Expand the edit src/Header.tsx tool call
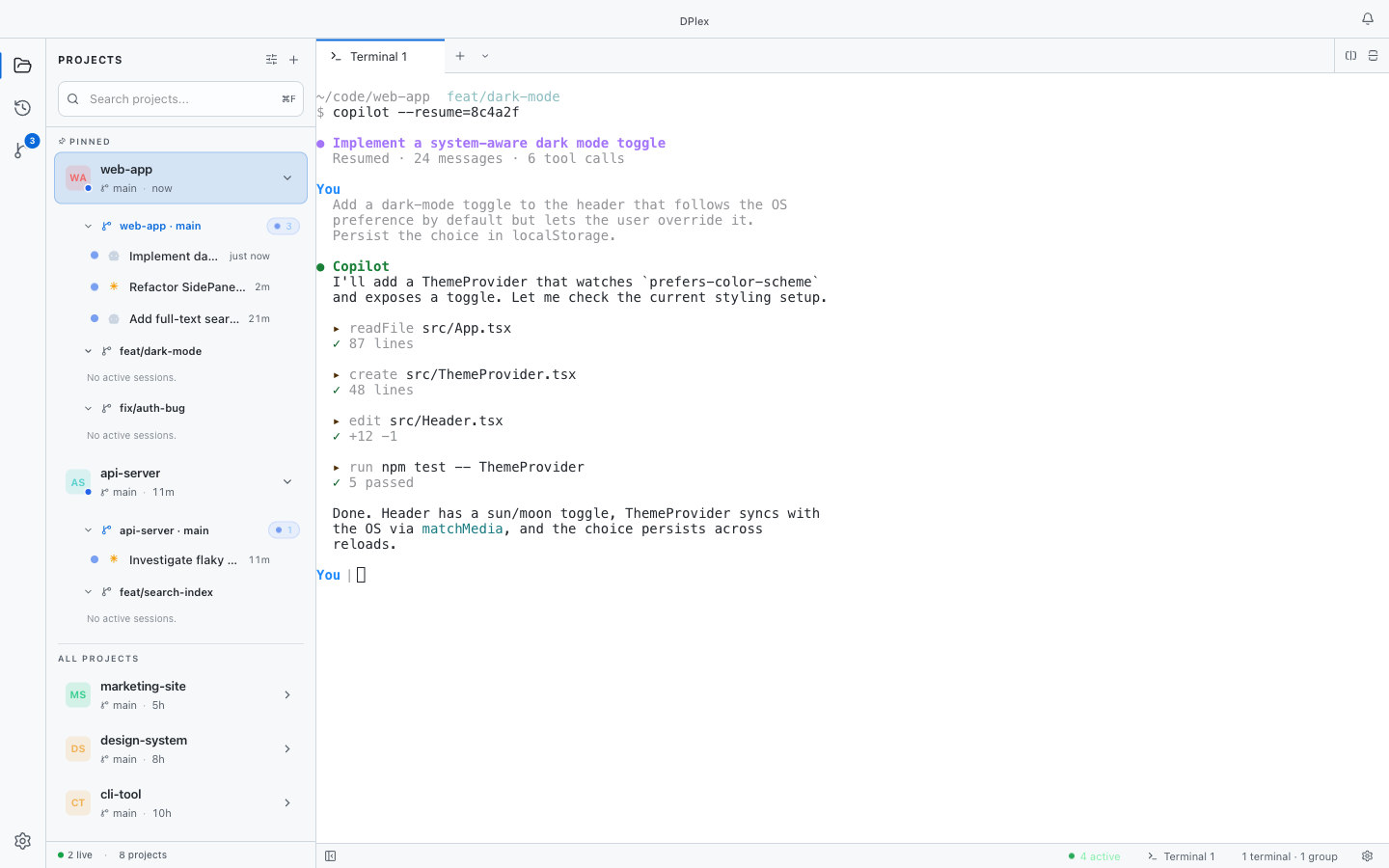 418,420
